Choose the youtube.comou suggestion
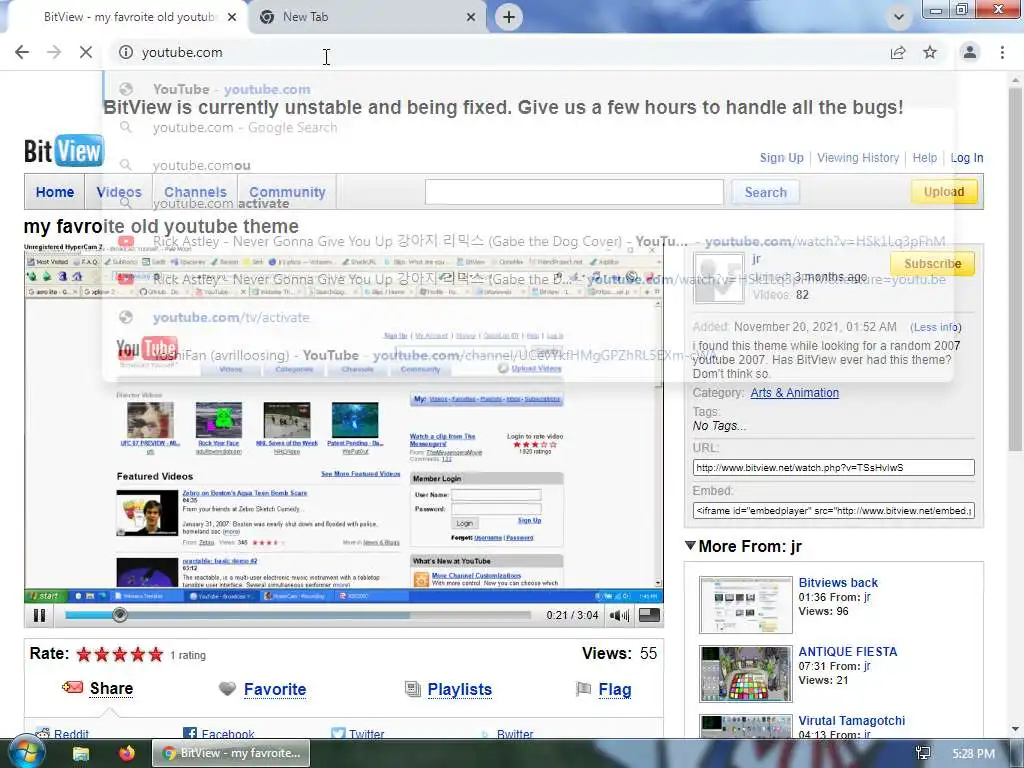1024x768 pixels. [527, 165]
